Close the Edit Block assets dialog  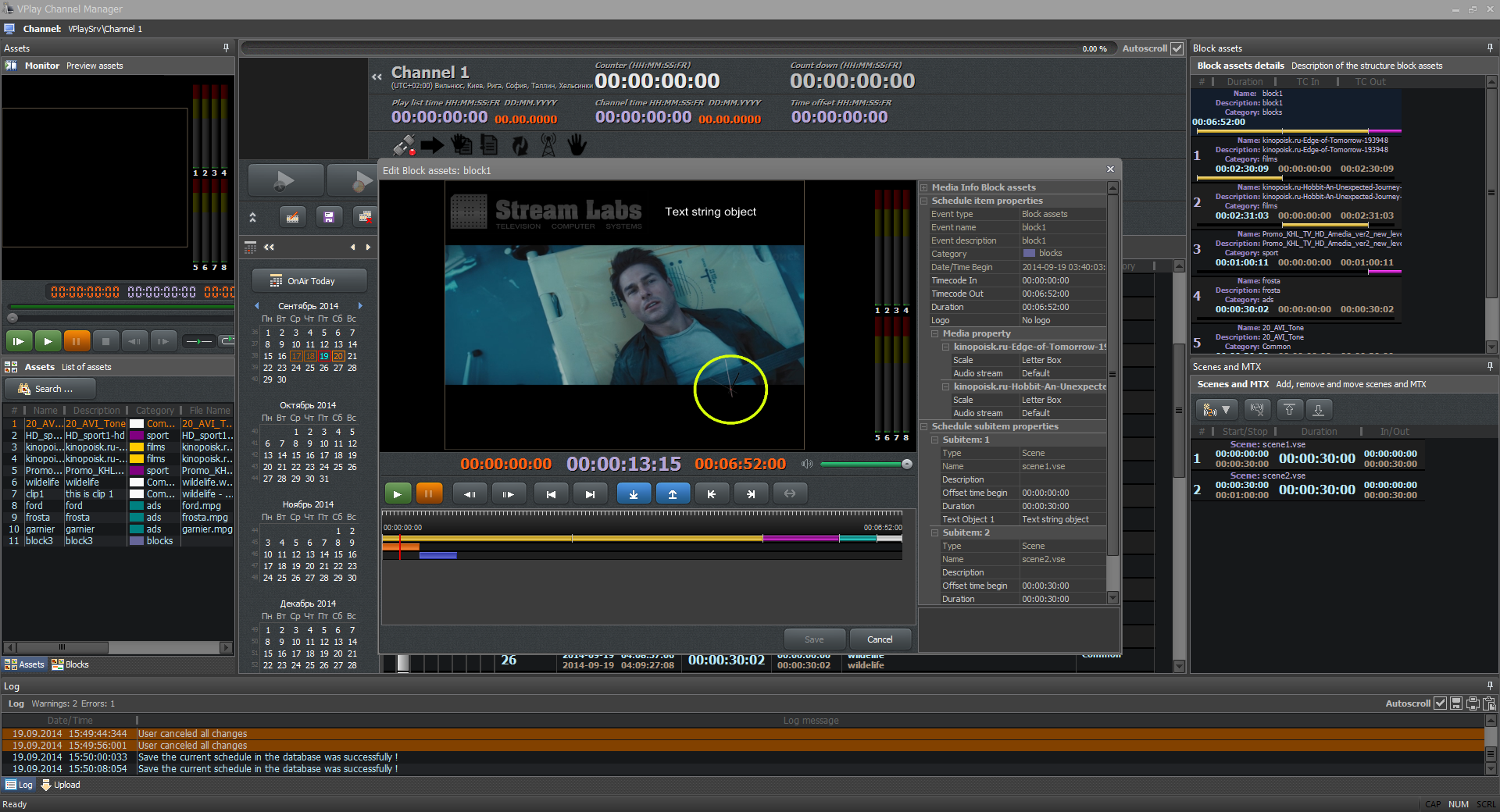tap(1110, 169)
